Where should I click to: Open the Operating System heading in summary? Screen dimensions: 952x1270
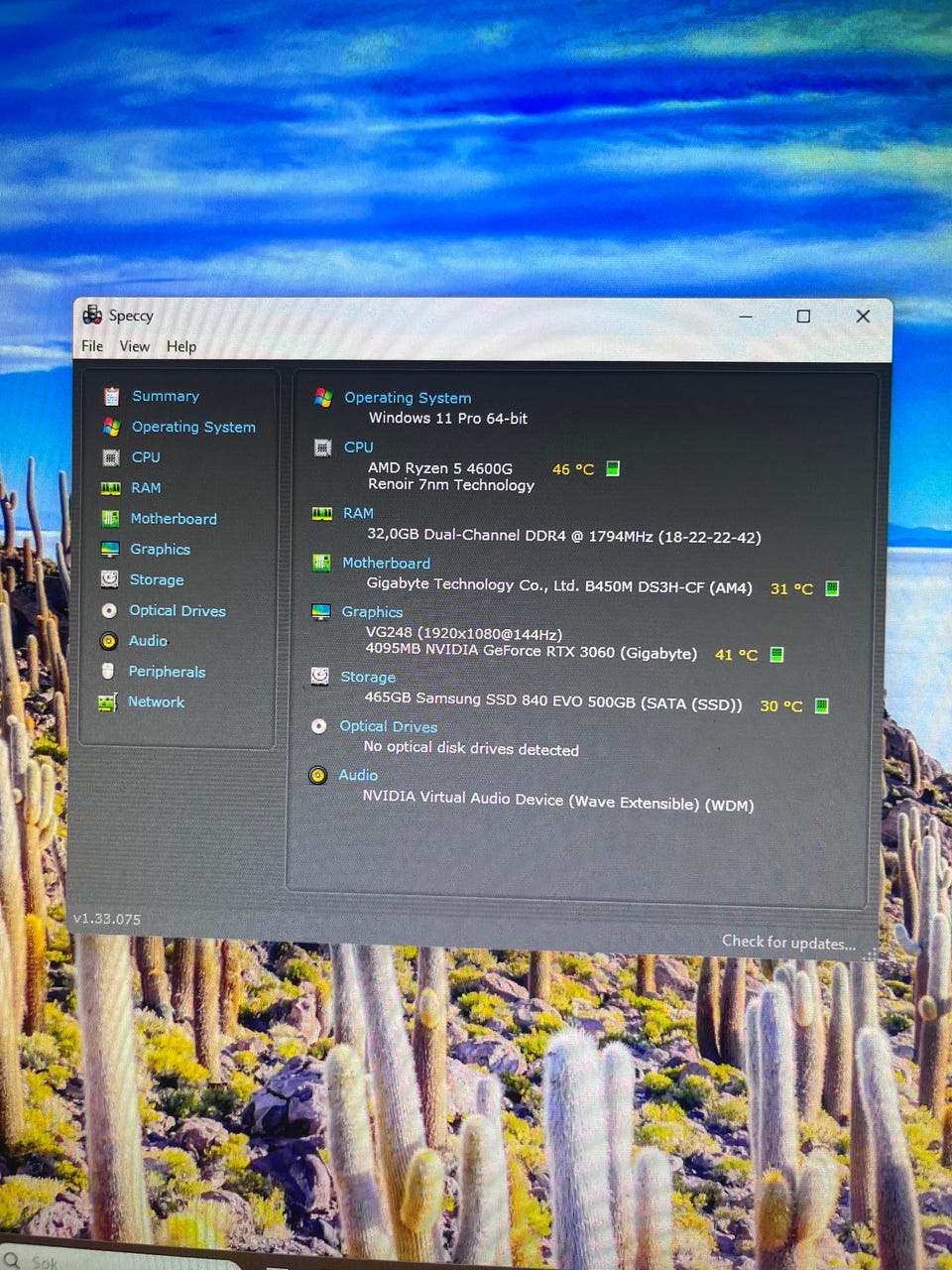(408, 398)
